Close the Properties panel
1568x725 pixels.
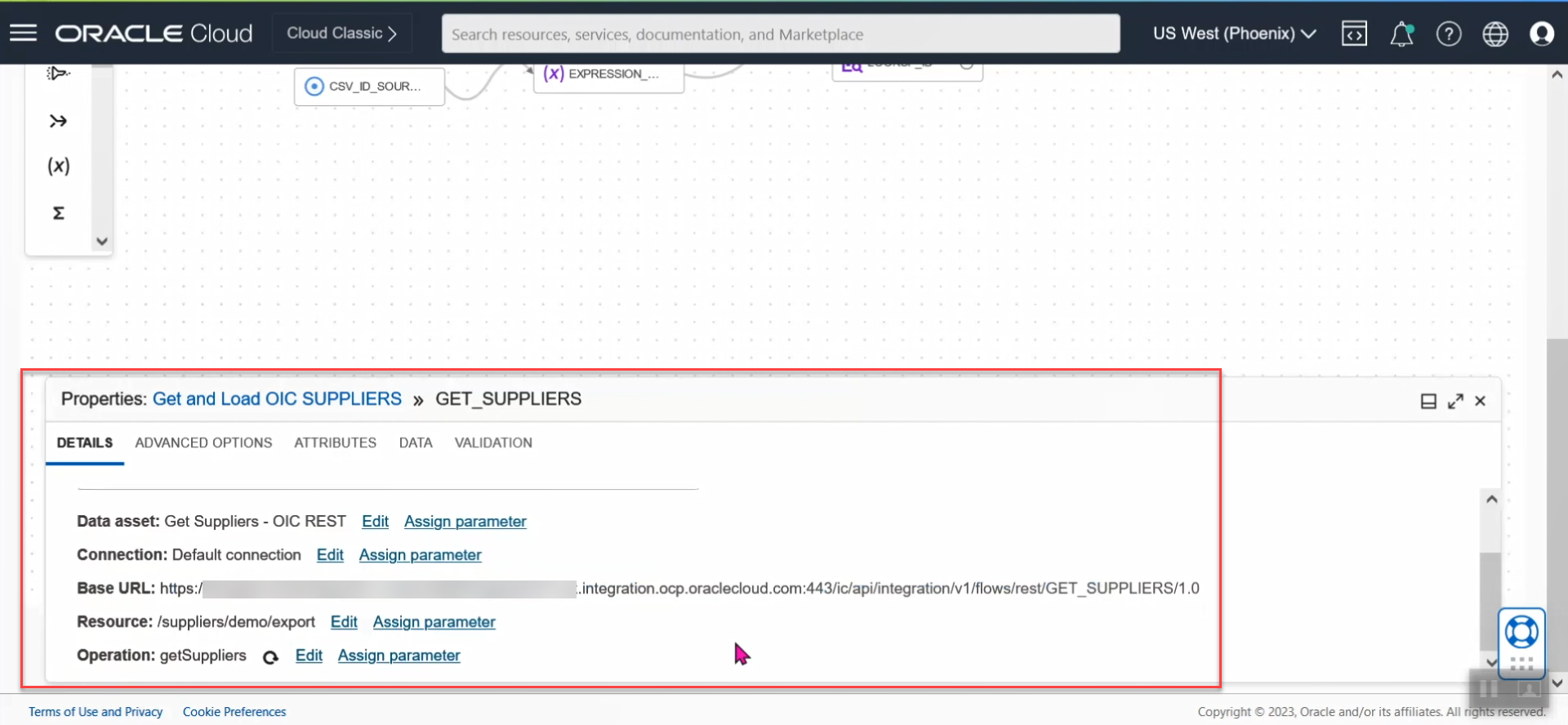[1480, 401]
